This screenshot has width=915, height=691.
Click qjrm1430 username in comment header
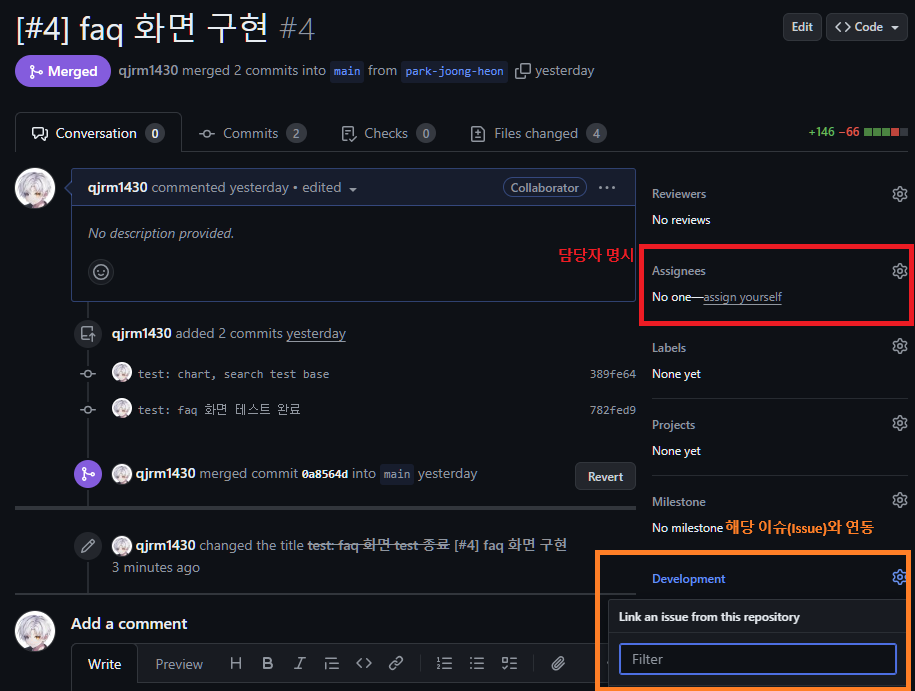tap(117, 187)
